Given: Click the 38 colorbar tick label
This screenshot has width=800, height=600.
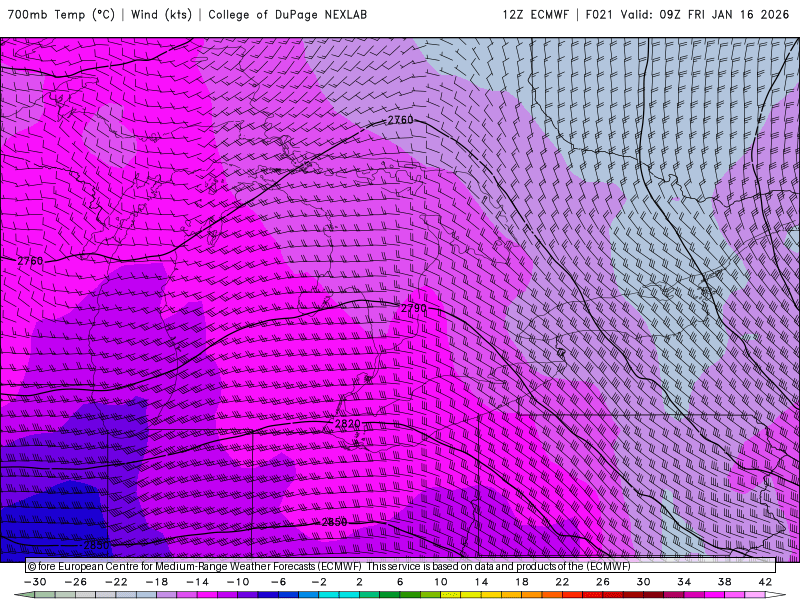Looking at the screenshot, I should (x=724, y=582).
